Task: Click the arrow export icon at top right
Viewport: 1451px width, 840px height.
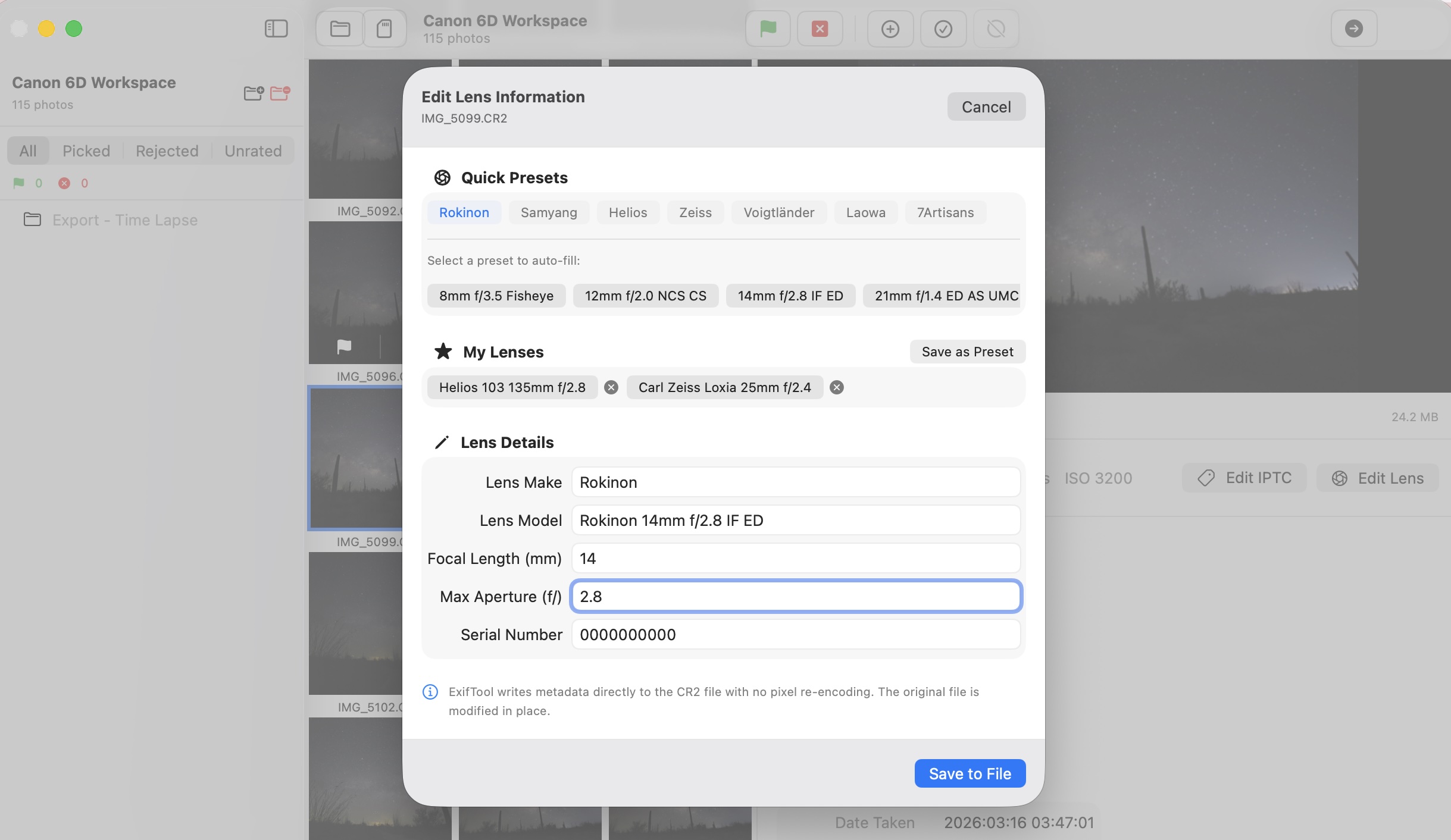Action: pyautogui.click(x=1354, y=29)
